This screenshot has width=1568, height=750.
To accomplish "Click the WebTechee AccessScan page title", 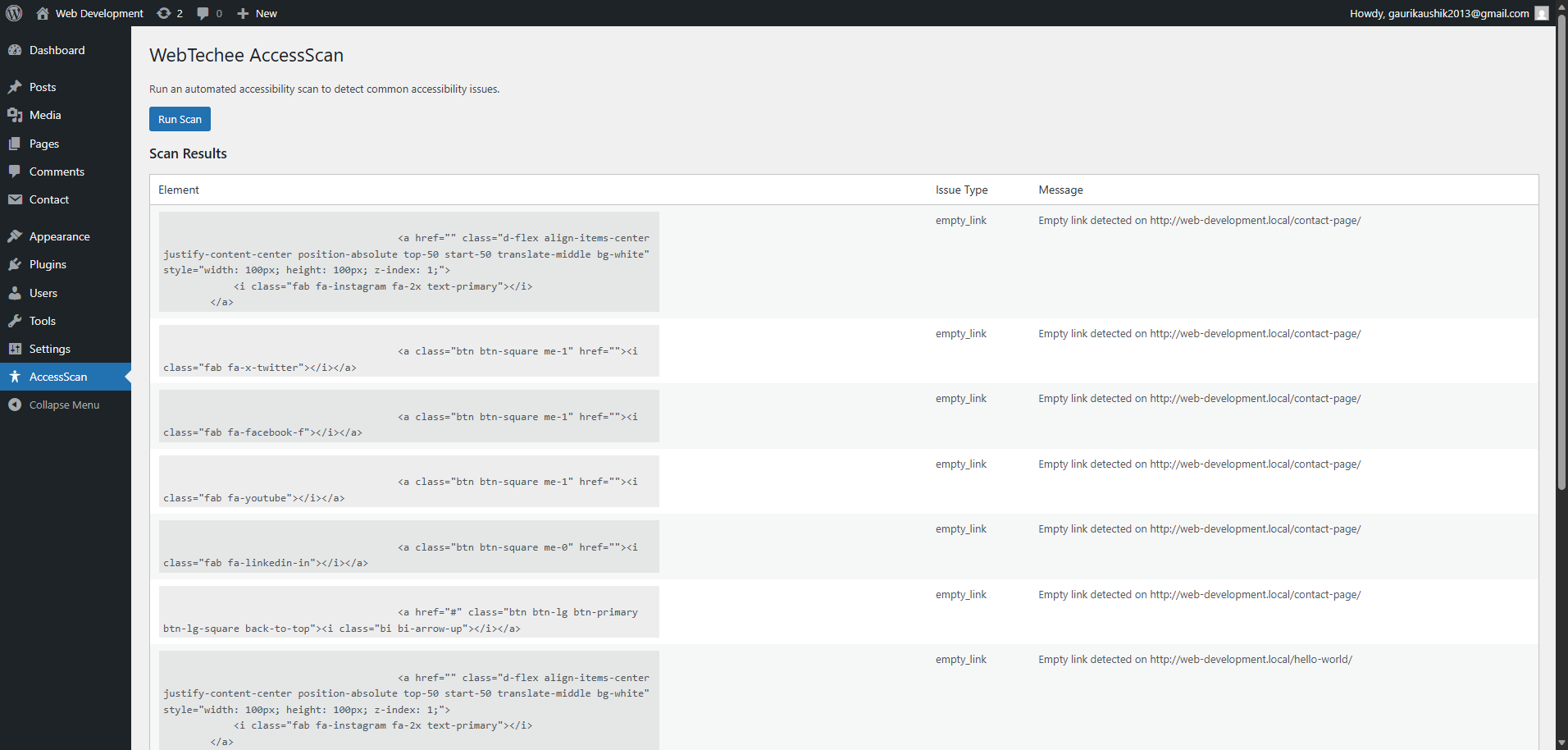I will (x=246, y=55).
